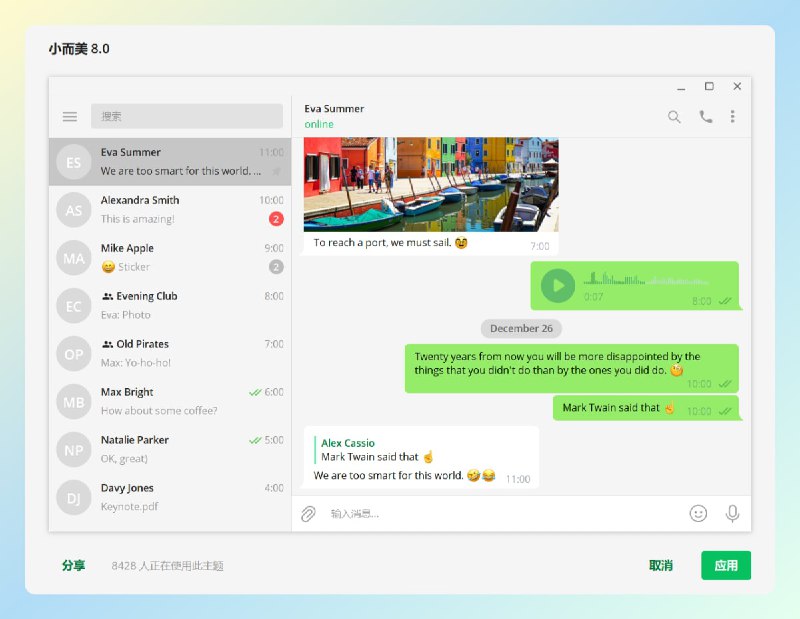Open the Alexandra Smith conversation
The width and height of the screenshot is (800, 619).
170,209
